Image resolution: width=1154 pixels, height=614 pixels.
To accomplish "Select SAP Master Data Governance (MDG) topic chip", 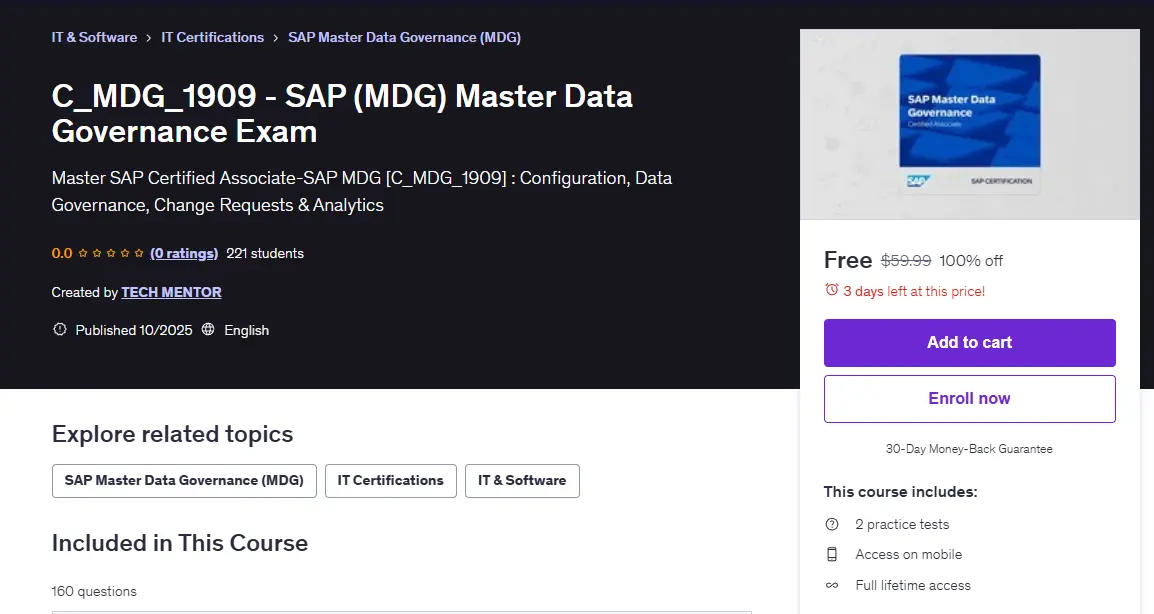I will coord(184,481).
